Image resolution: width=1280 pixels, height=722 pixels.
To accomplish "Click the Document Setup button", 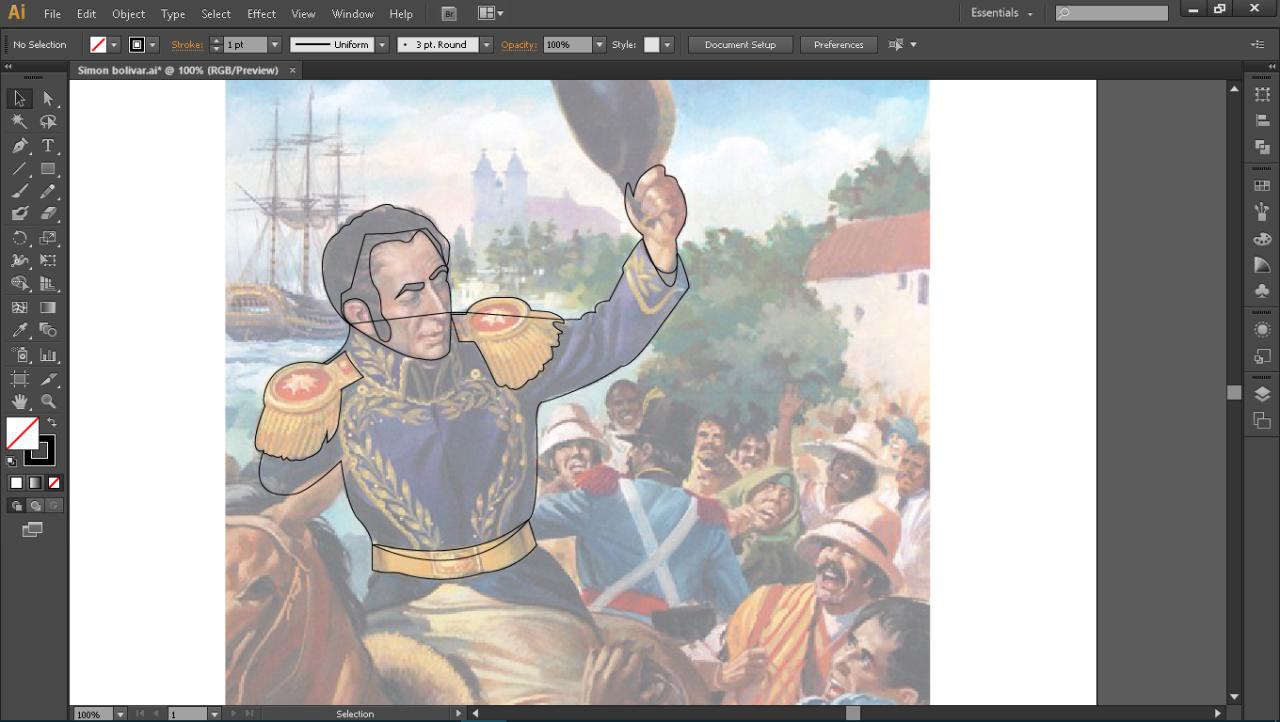I will (740, 45).
